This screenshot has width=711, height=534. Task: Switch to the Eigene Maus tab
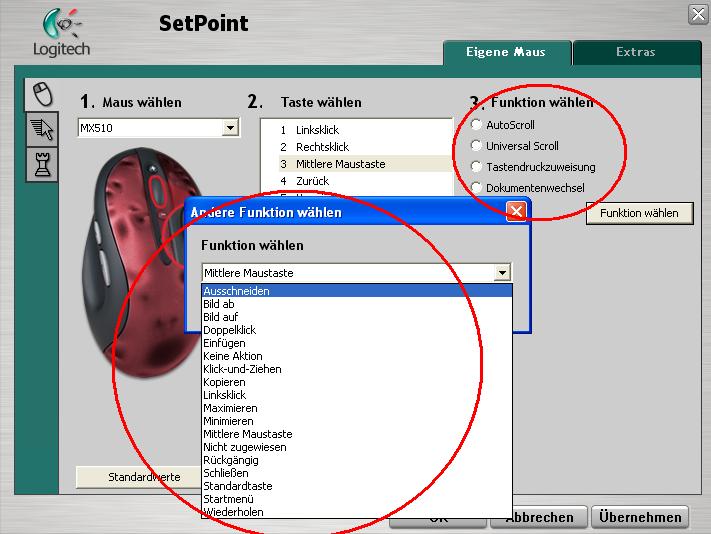click(x=506, y=52)
